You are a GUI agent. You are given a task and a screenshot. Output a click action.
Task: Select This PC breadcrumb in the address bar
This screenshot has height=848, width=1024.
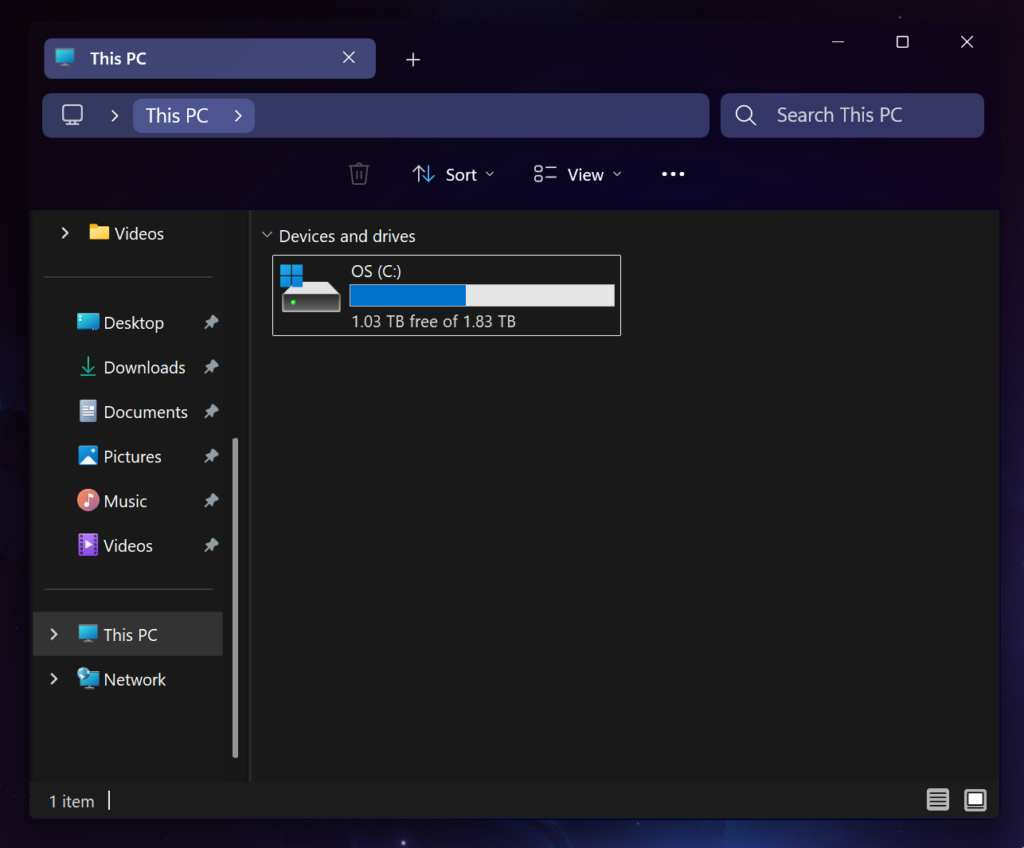(x=176, y=116)
